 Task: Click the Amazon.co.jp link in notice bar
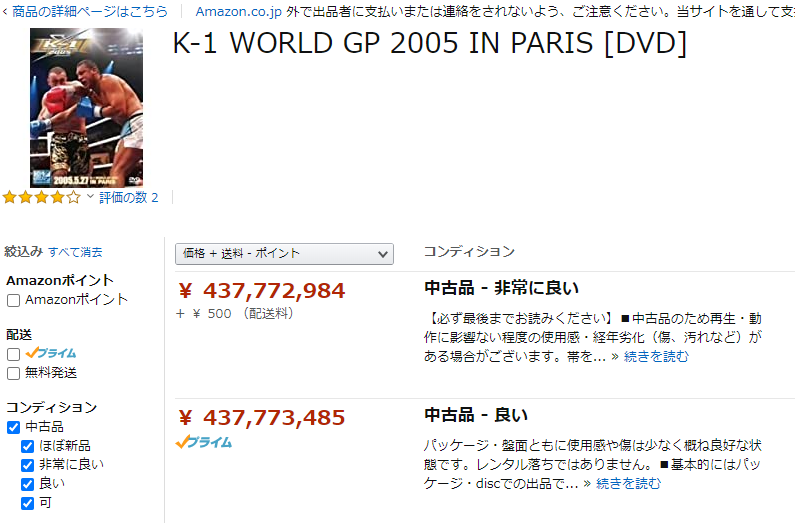tap(238, 12)
